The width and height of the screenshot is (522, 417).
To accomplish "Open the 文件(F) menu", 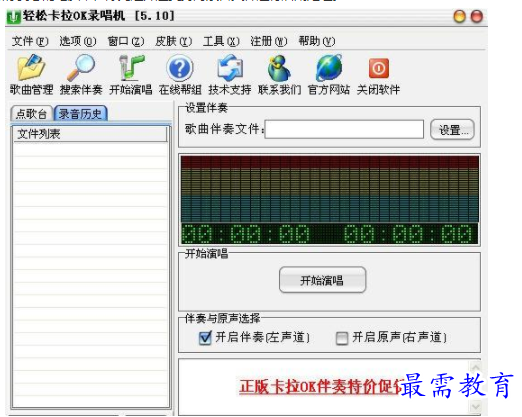I will 30,41.
